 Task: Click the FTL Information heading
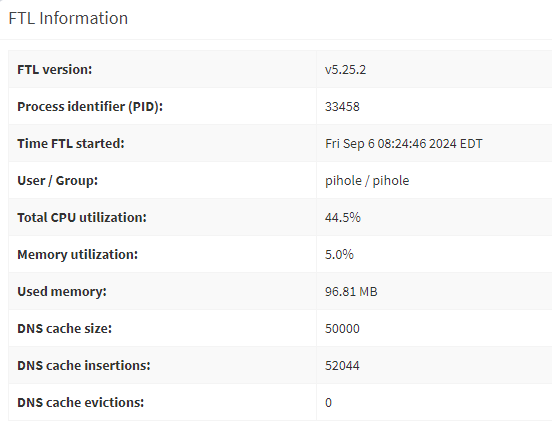[68, 18]
